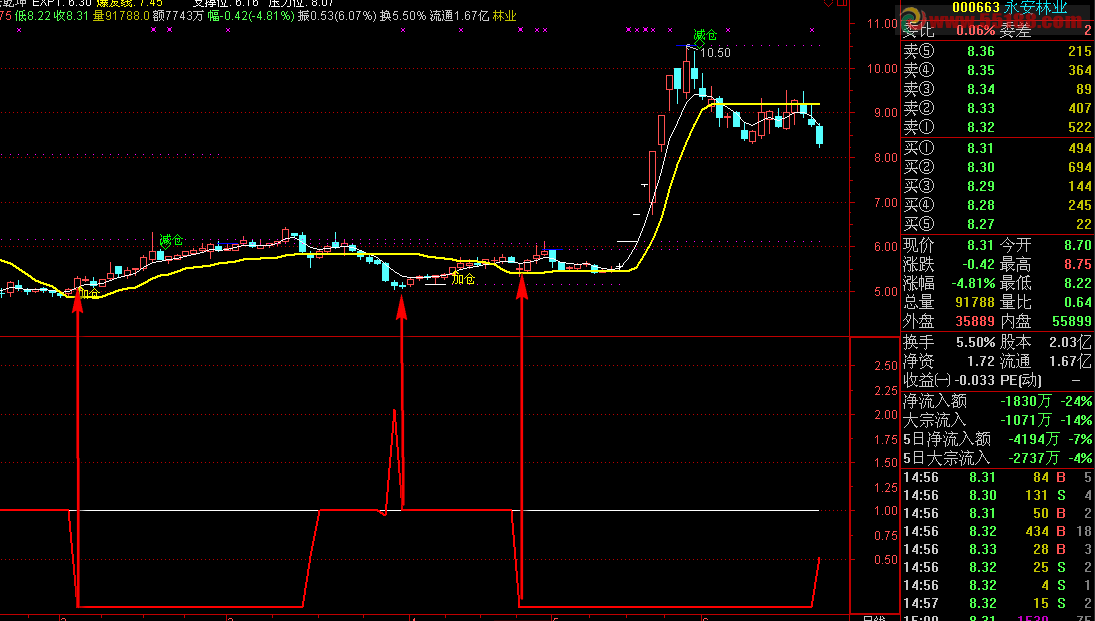Select the 14:56 trade of 50 lots B
The image size is (1095, 621).
point(997,513)
